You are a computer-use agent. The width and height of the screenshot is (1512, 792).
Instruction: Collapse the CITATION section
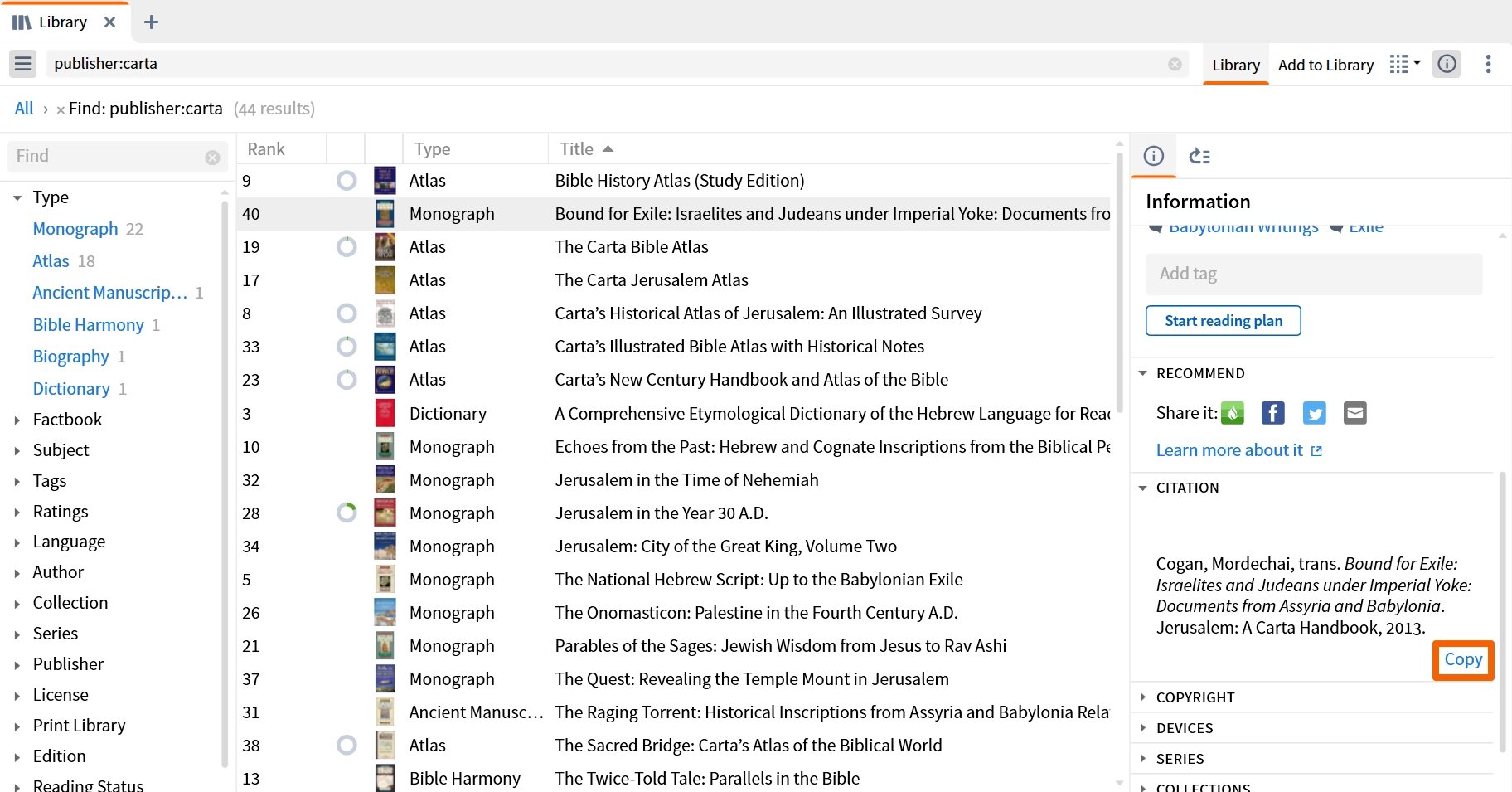coord(1143,488)
